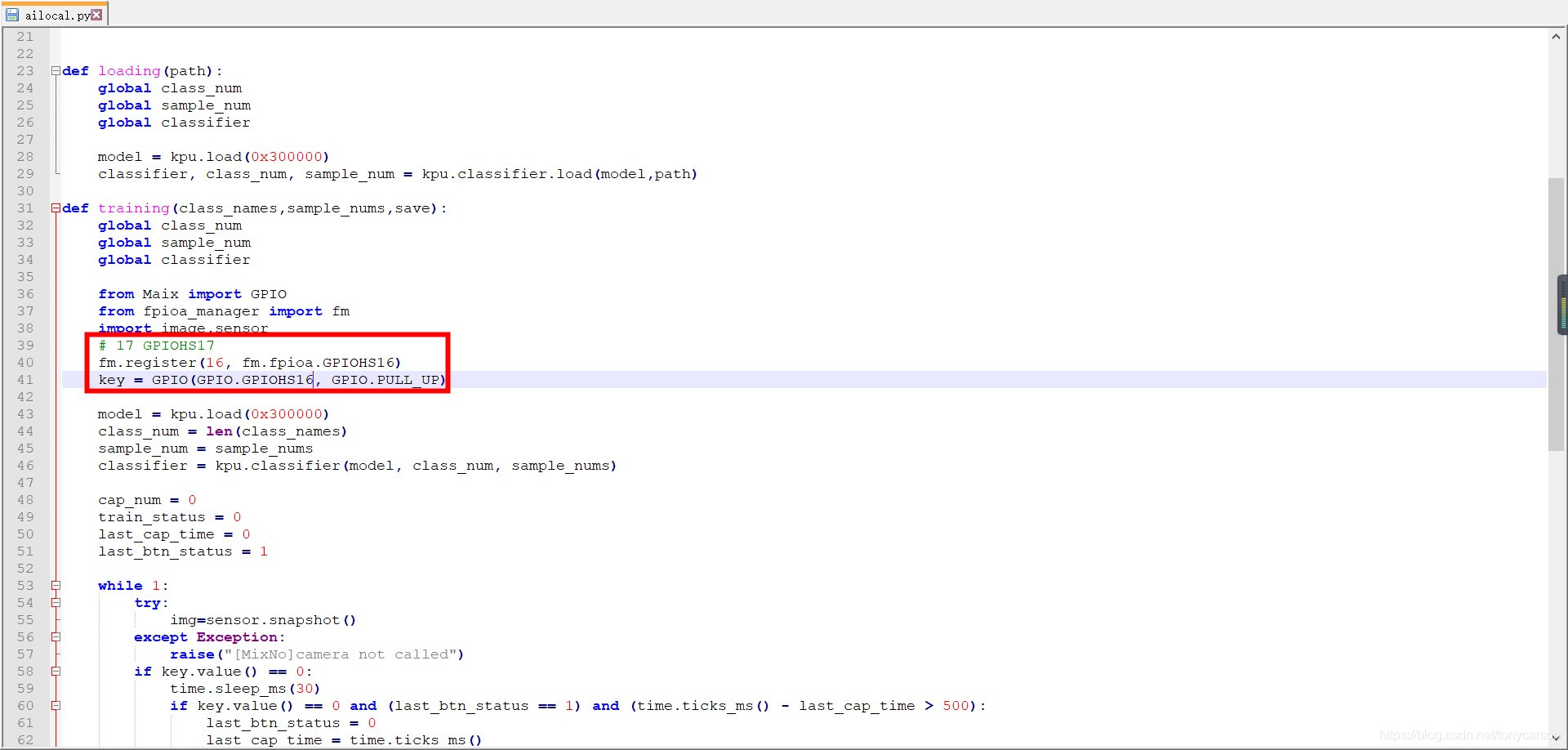Click line number 41 in margin
Viewport: 1568px width, 750px height.
(25, 380)
